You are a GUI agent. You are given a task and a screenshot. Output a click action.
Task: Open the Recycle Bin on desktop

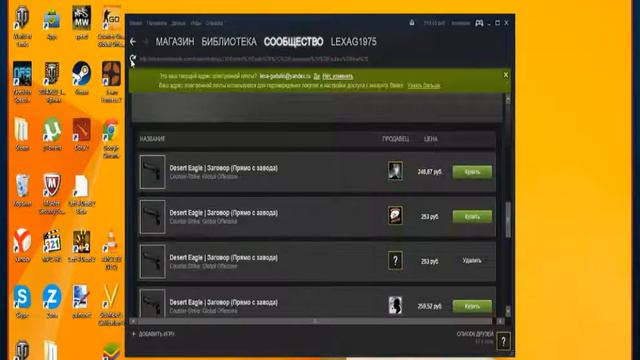point(22,186)
